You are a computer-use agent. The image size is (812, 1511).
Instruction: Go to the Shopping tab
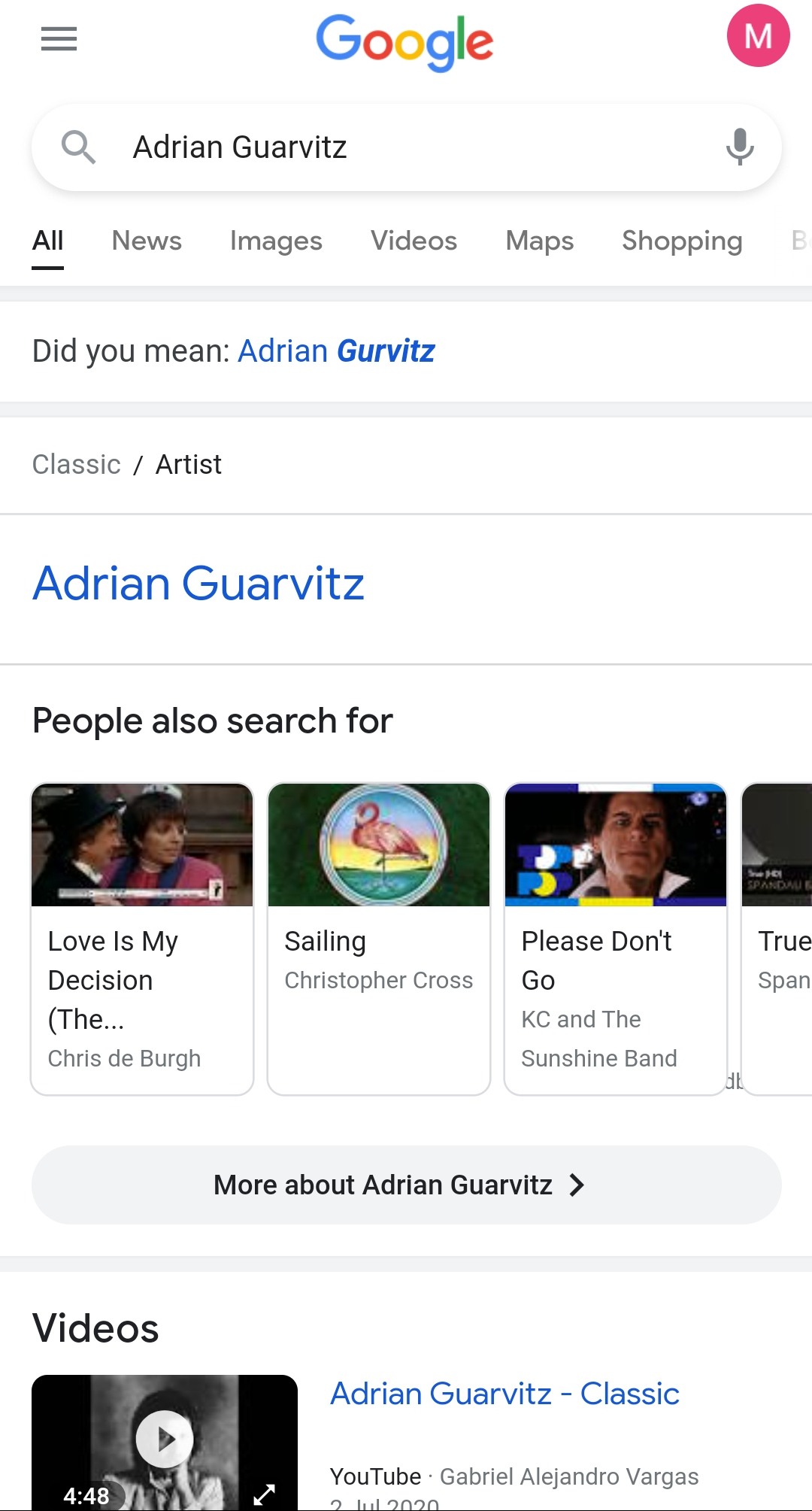coord(681,241)
